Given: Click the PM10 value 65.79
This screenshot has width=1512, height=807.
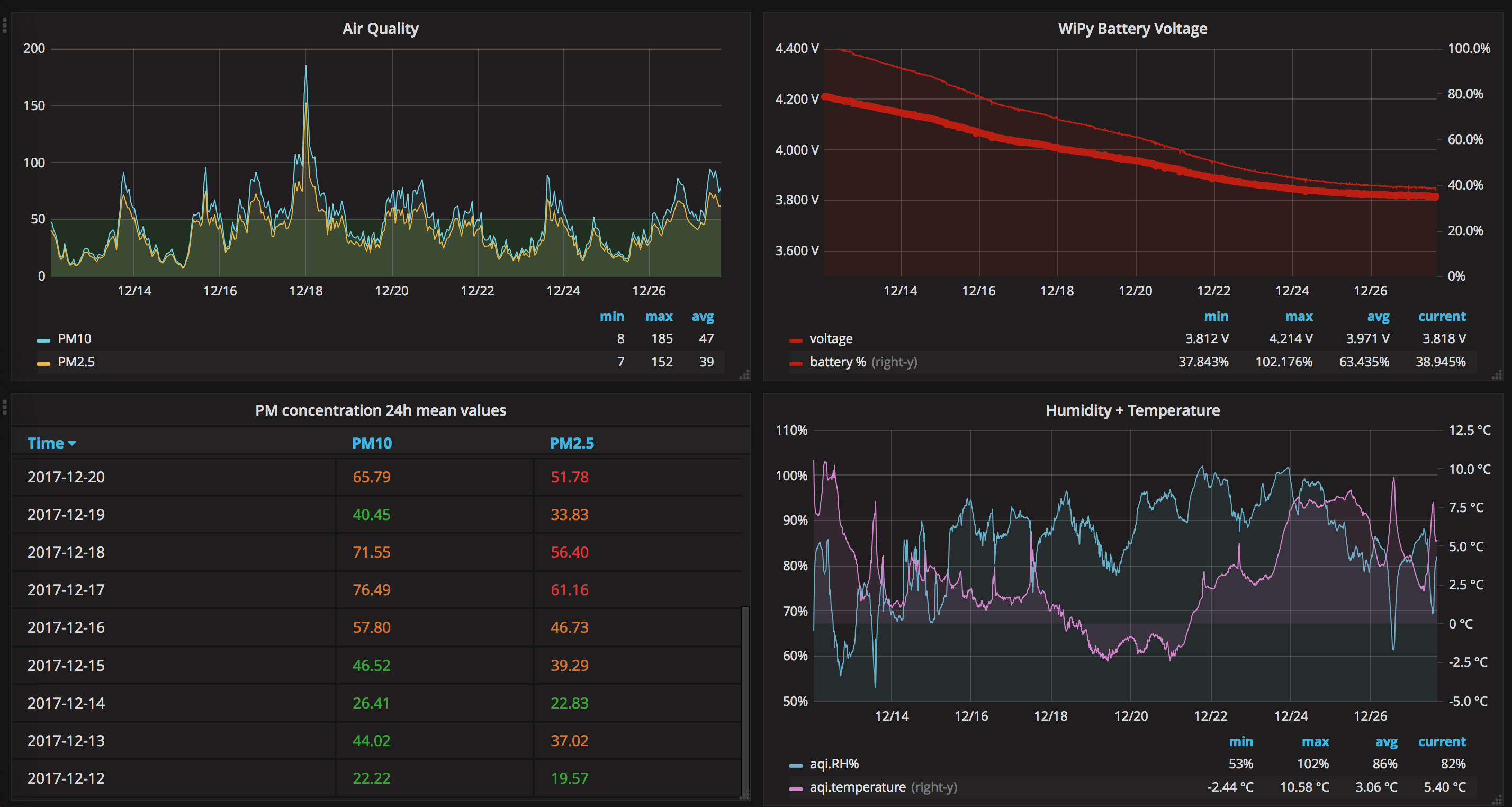Looking at the screenshot, I should (x=372, y=477).
